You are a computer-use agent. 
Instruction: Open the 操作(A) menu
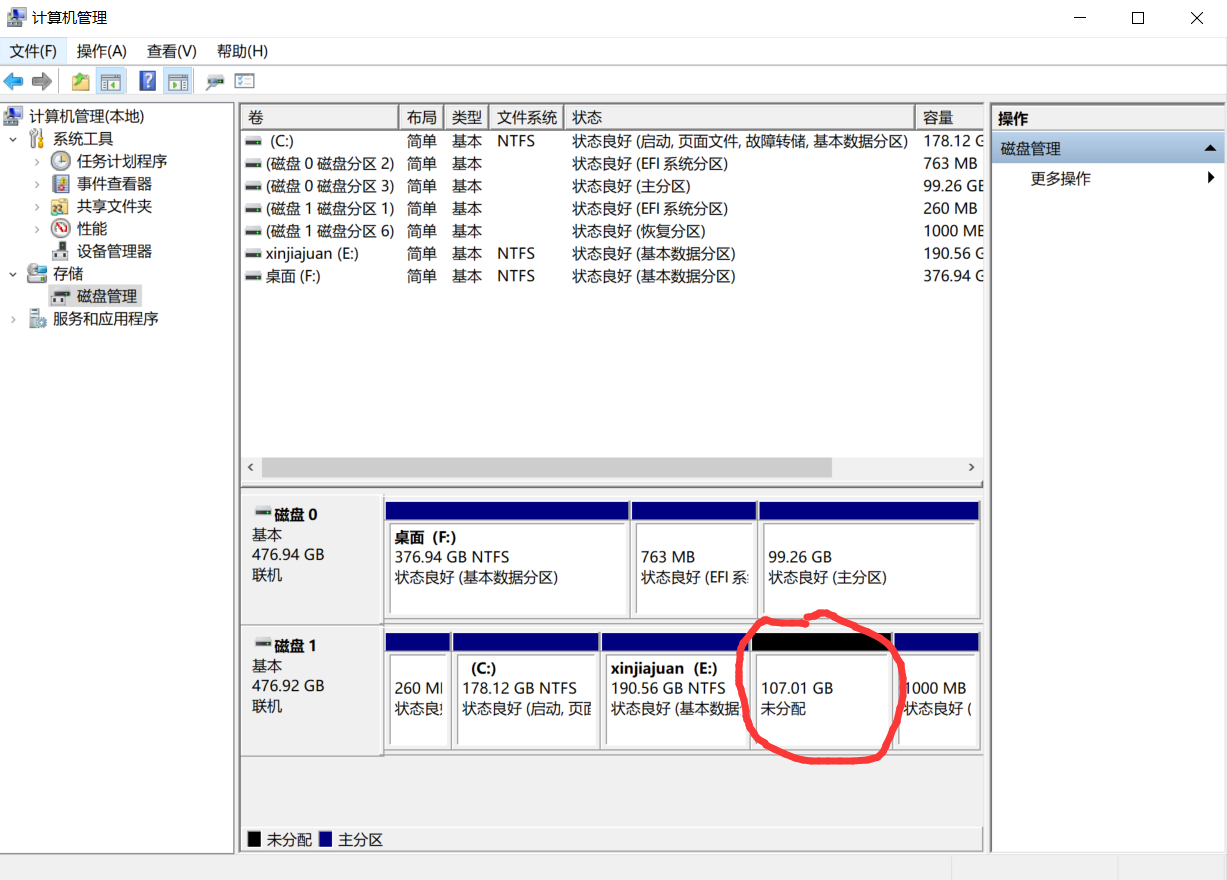pos(102,51)
